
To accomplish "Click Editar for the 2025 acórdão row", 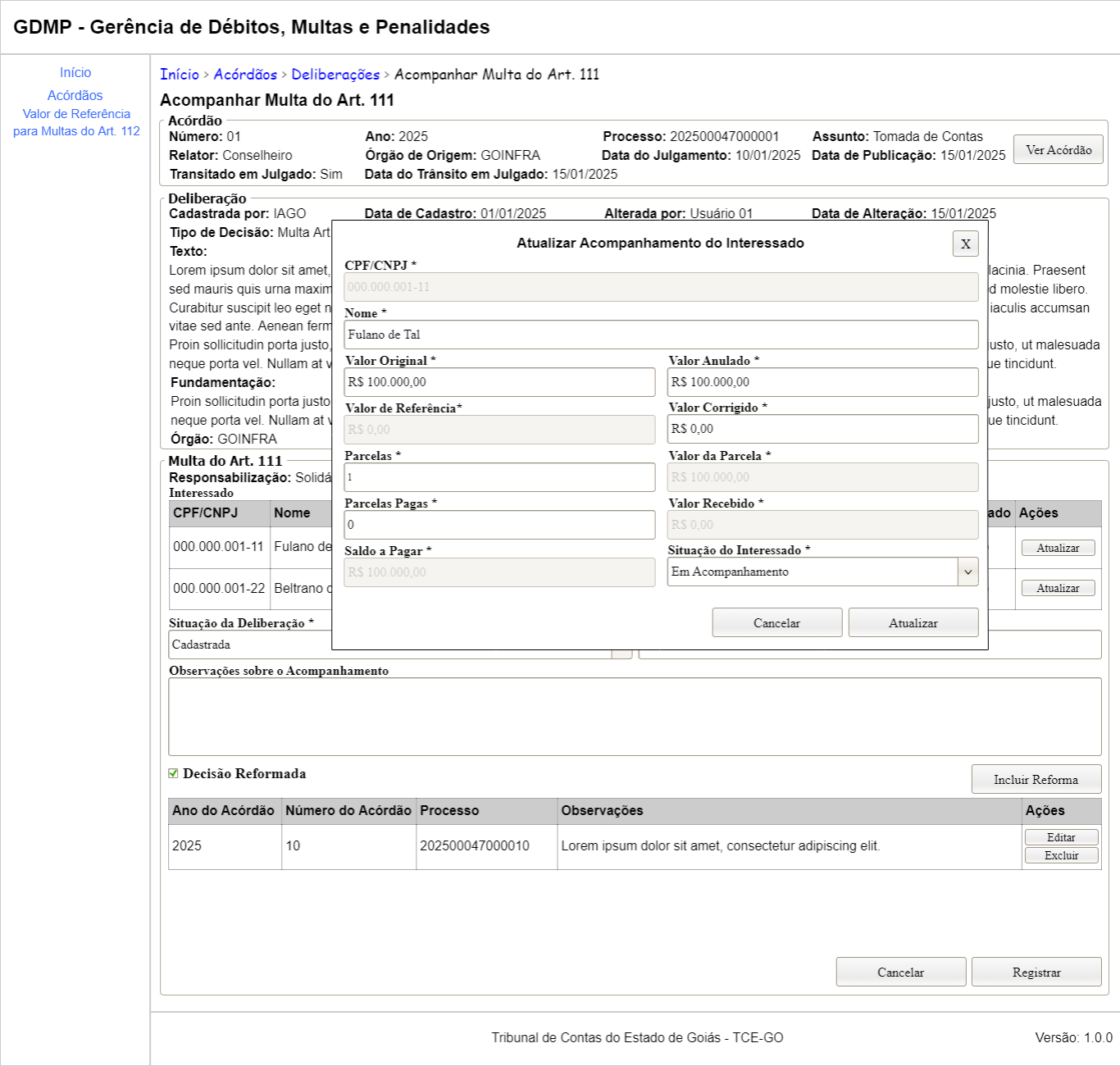I will (x=1061, y=837).
